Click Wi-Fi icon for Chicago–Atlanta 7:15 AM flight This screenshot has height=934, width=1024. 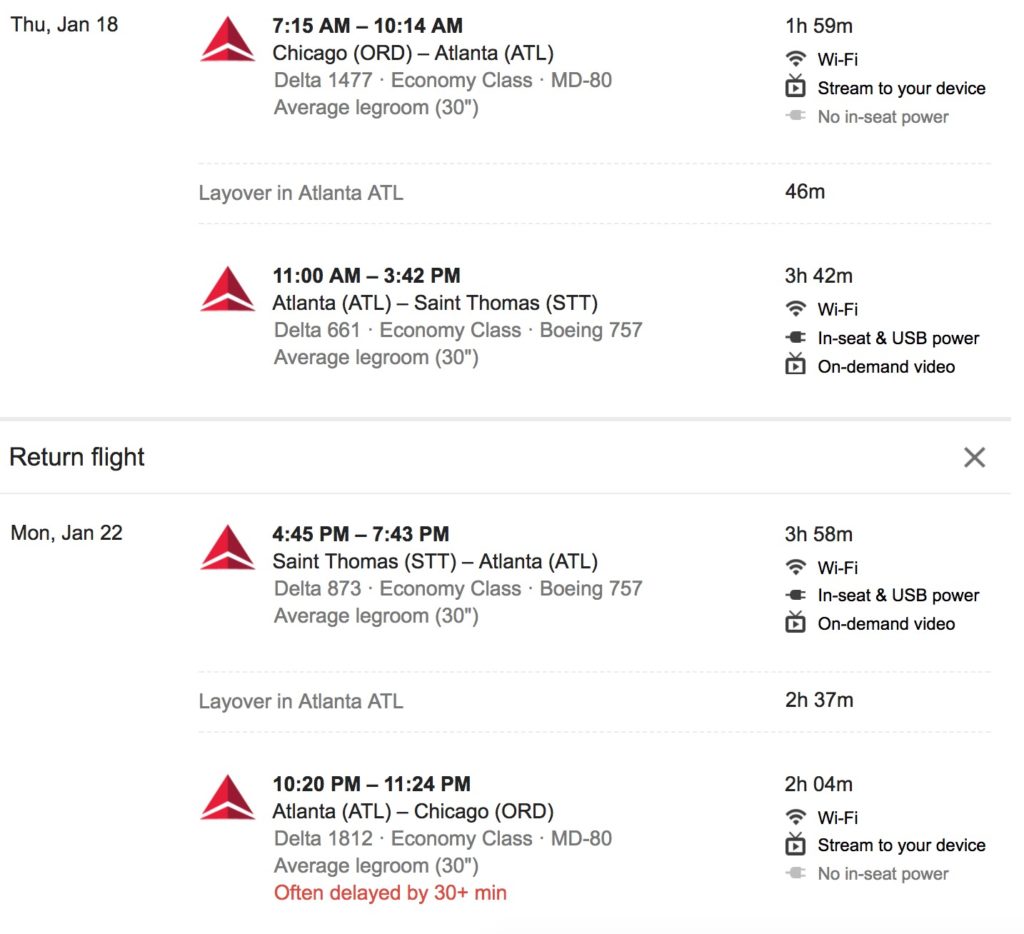795,59
